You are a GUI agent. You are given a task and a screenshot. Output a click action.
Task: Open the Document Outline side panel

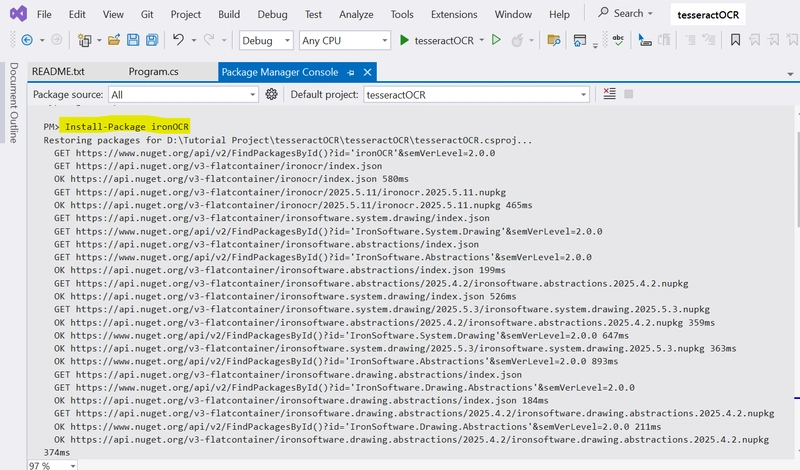(x=13, y=103)
